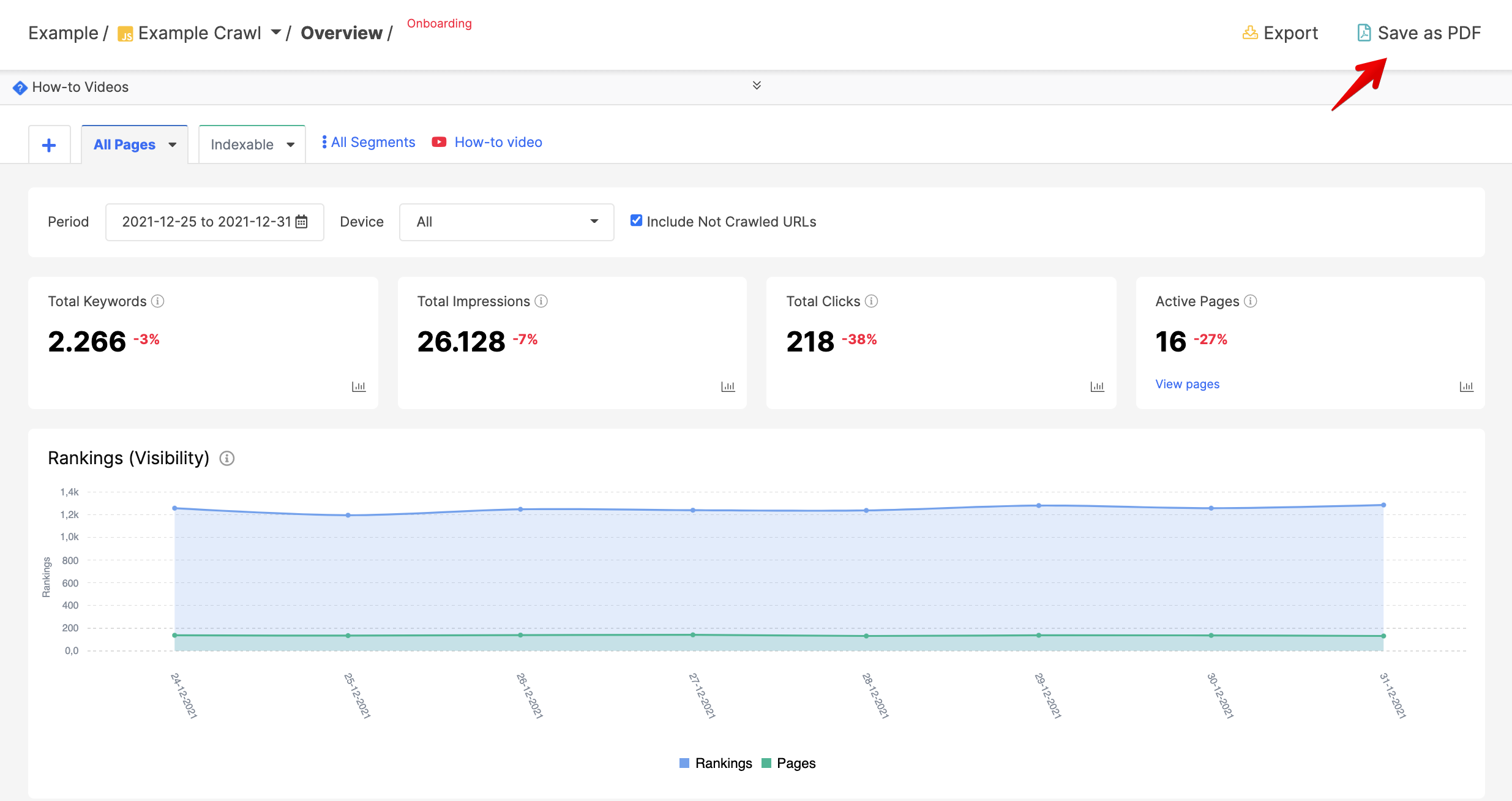Image resolution: width=1512 pixels, height=801 pixels.
Task: Click the Export button label
Action: coord(1290,33)
